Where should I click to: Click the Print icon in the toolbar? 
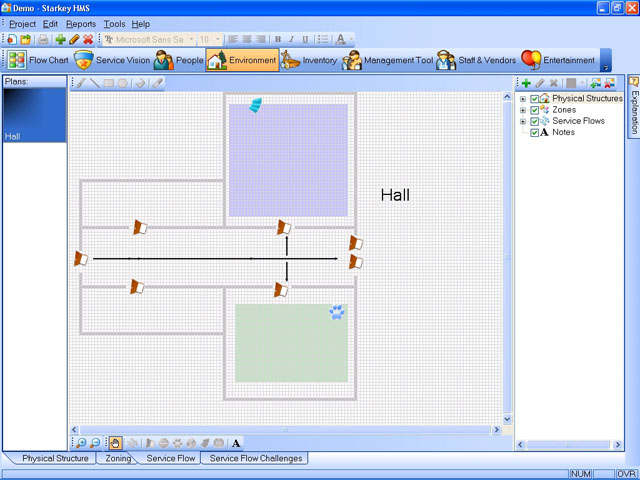[43, 39]
